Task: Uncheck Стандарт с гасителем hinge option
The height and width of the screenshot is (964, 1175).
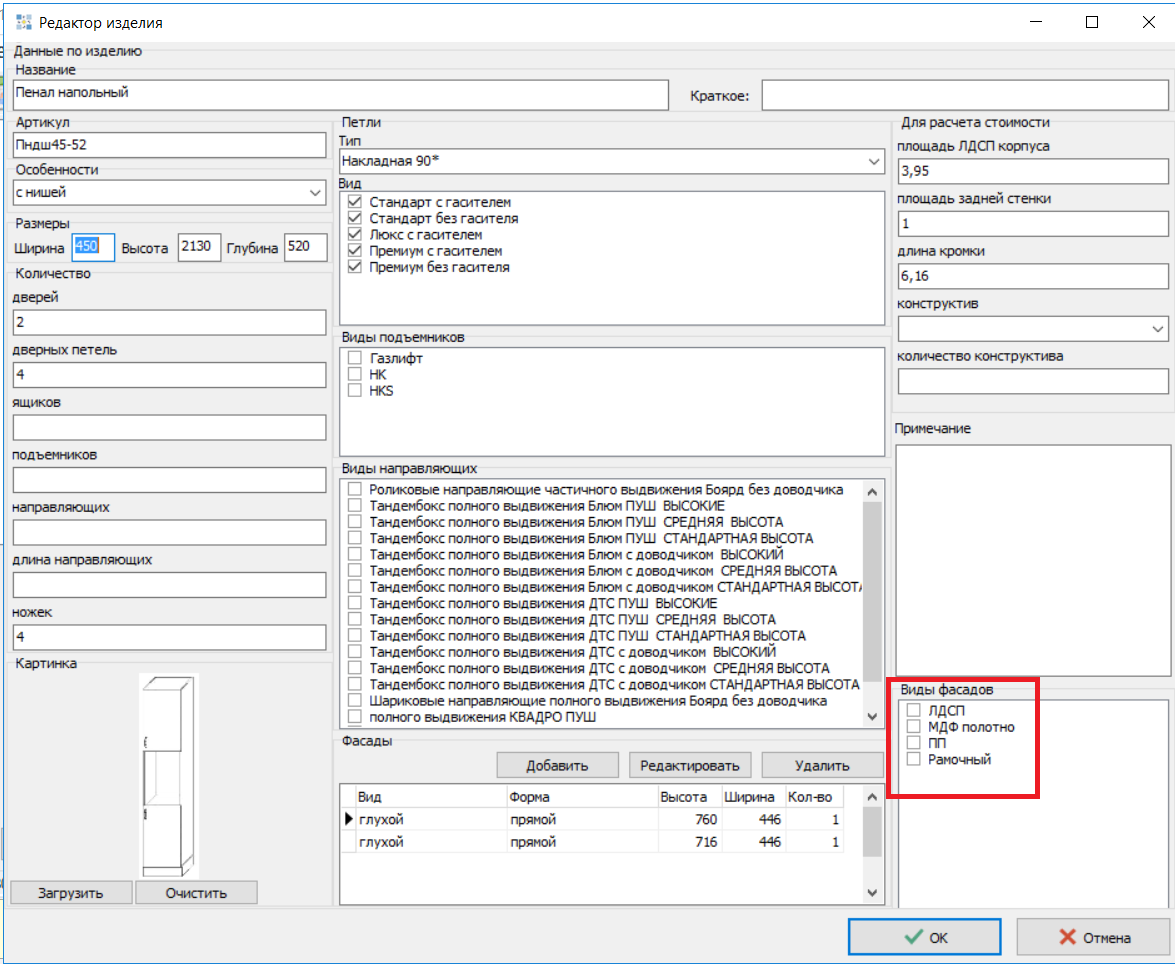Action: point(354,202)
